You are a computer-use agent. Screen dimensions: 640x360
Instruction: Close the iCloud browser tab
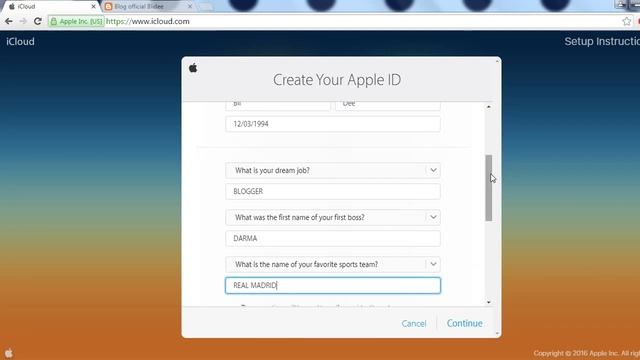(93, 7)
